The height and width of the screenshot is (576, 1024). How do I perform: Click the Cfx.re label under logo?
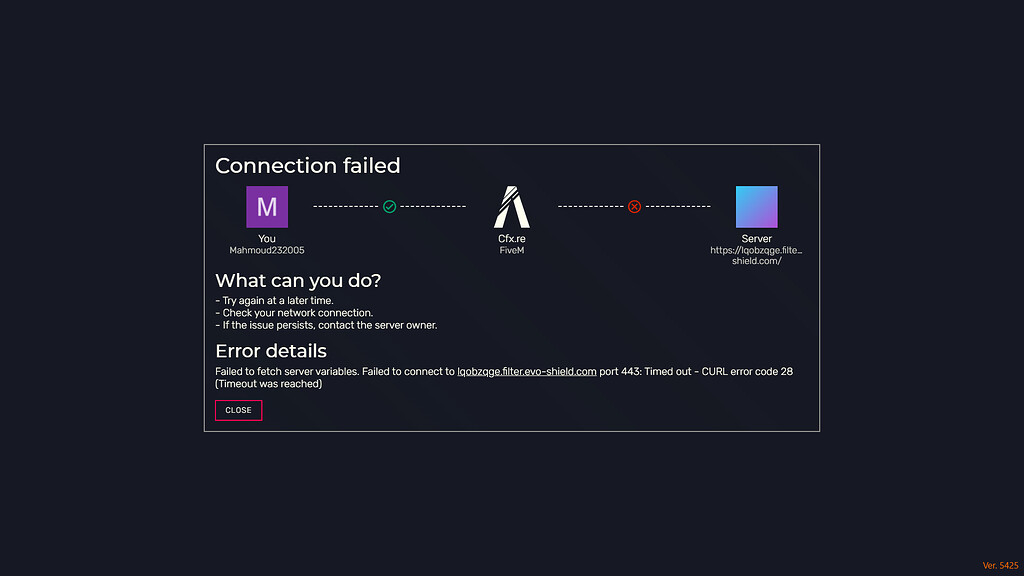pyautogui.click(x=511, y=238)
